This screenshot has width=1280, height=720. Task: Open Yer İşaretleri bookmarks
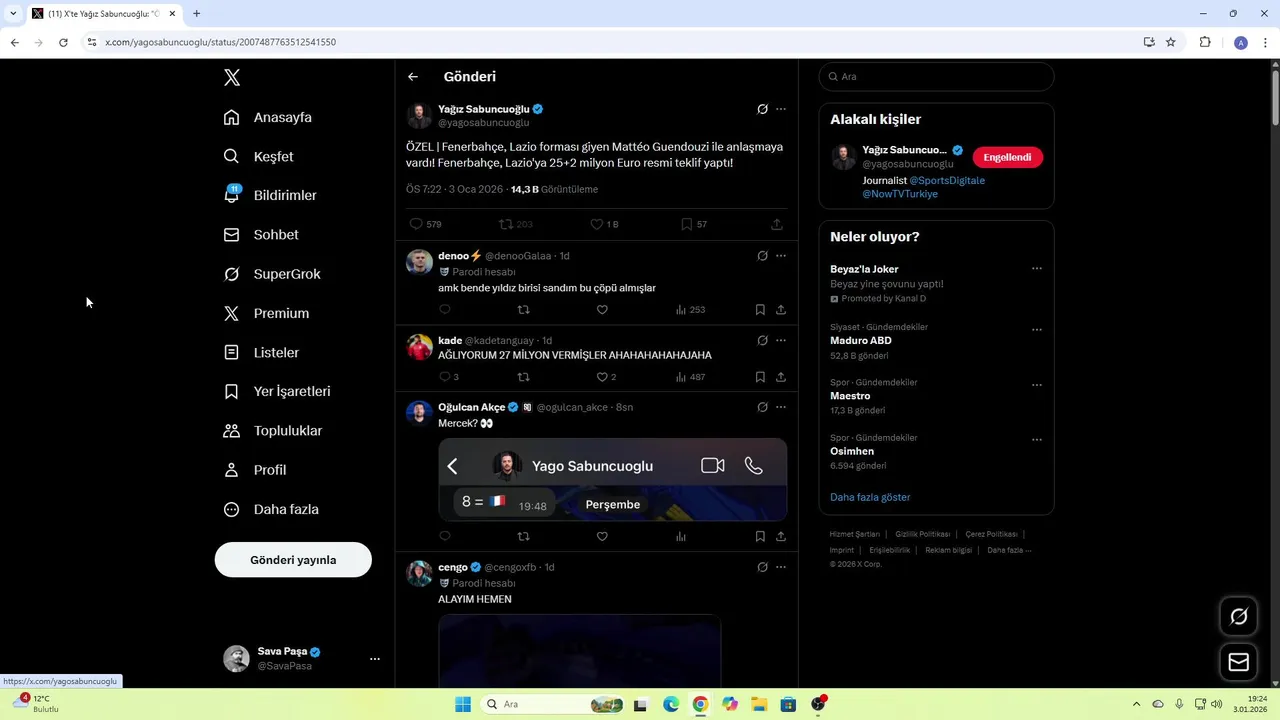[277, 391]
